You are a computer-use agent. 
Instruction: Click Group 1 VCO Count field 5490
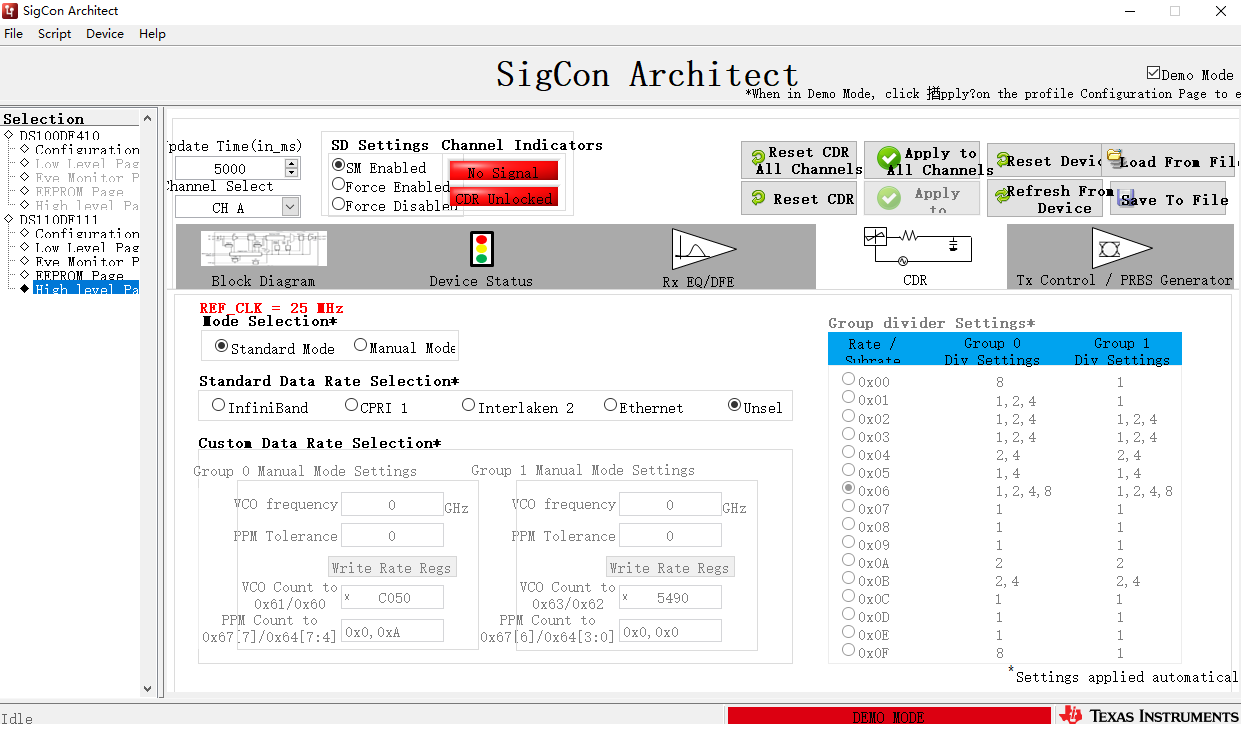[670, 598]
